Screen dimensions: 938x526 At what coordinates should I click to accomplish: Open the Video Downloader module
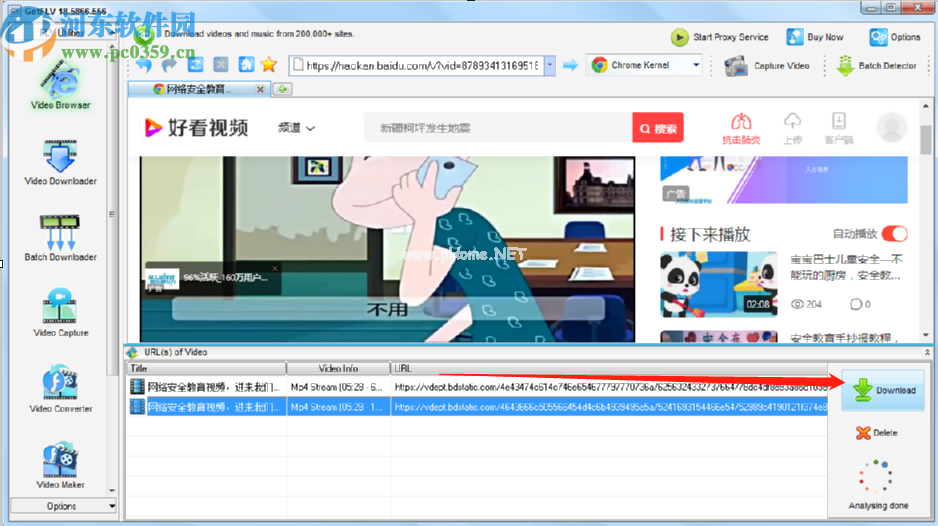60,163
